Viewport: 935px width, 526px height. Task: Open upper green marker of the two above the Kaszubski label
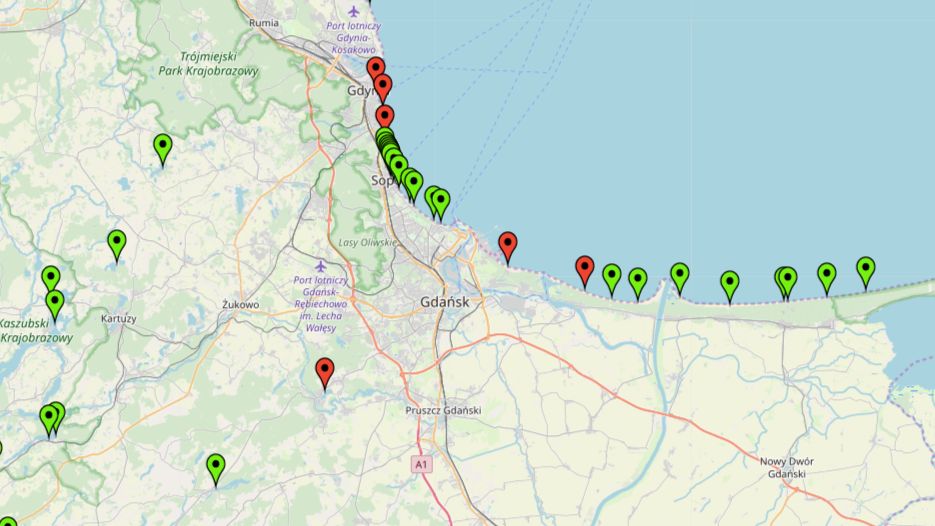click(51, 278)
